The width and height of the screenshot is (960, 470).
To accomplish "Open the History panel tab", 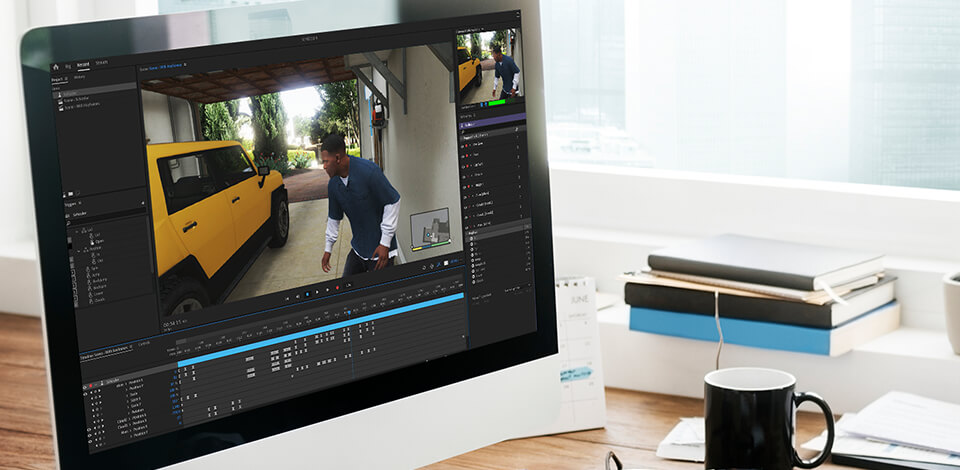I will click(x=80, y=77).
